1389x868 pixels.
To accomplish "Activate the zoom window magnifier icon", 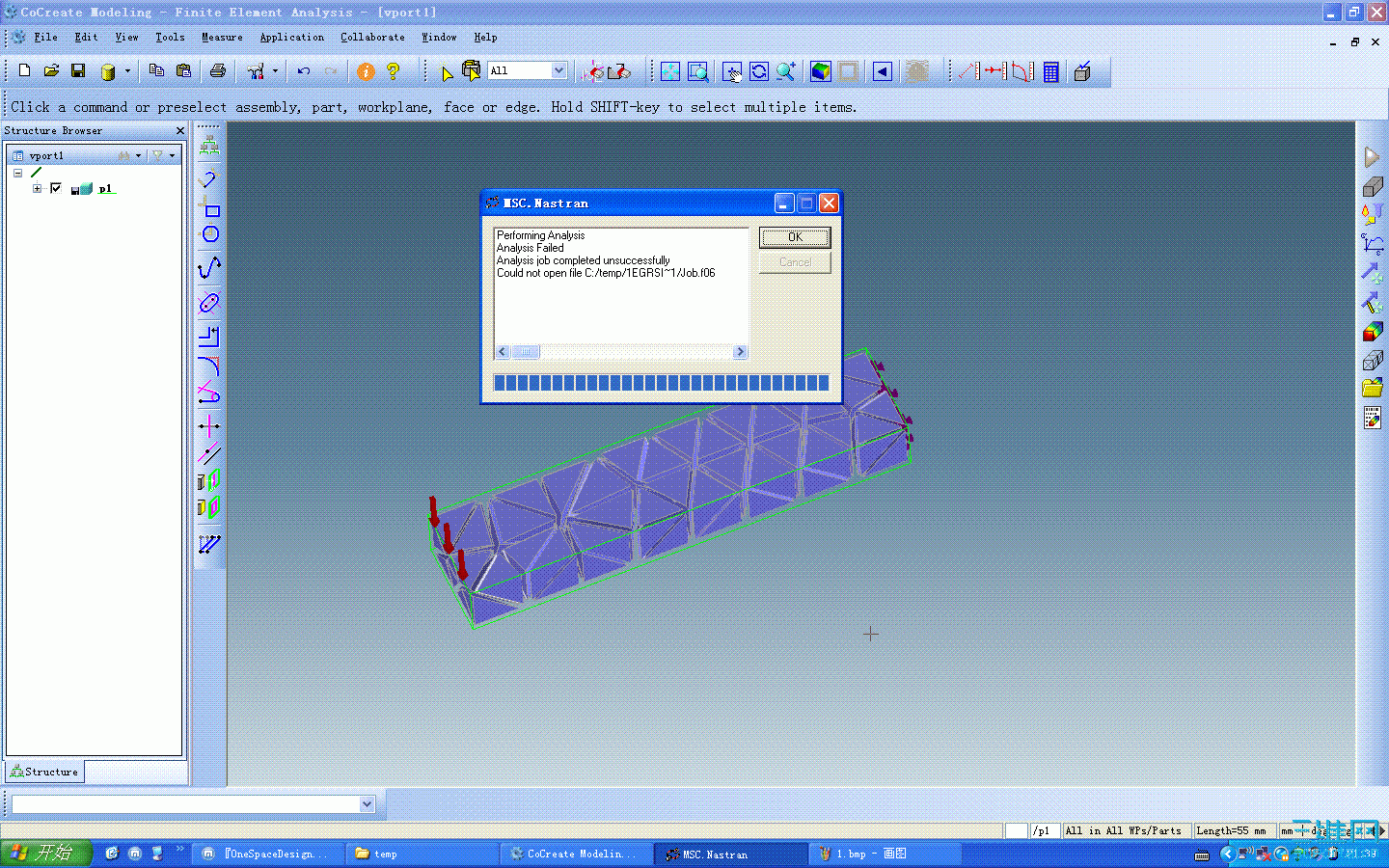I will click(x=697, y=71).
